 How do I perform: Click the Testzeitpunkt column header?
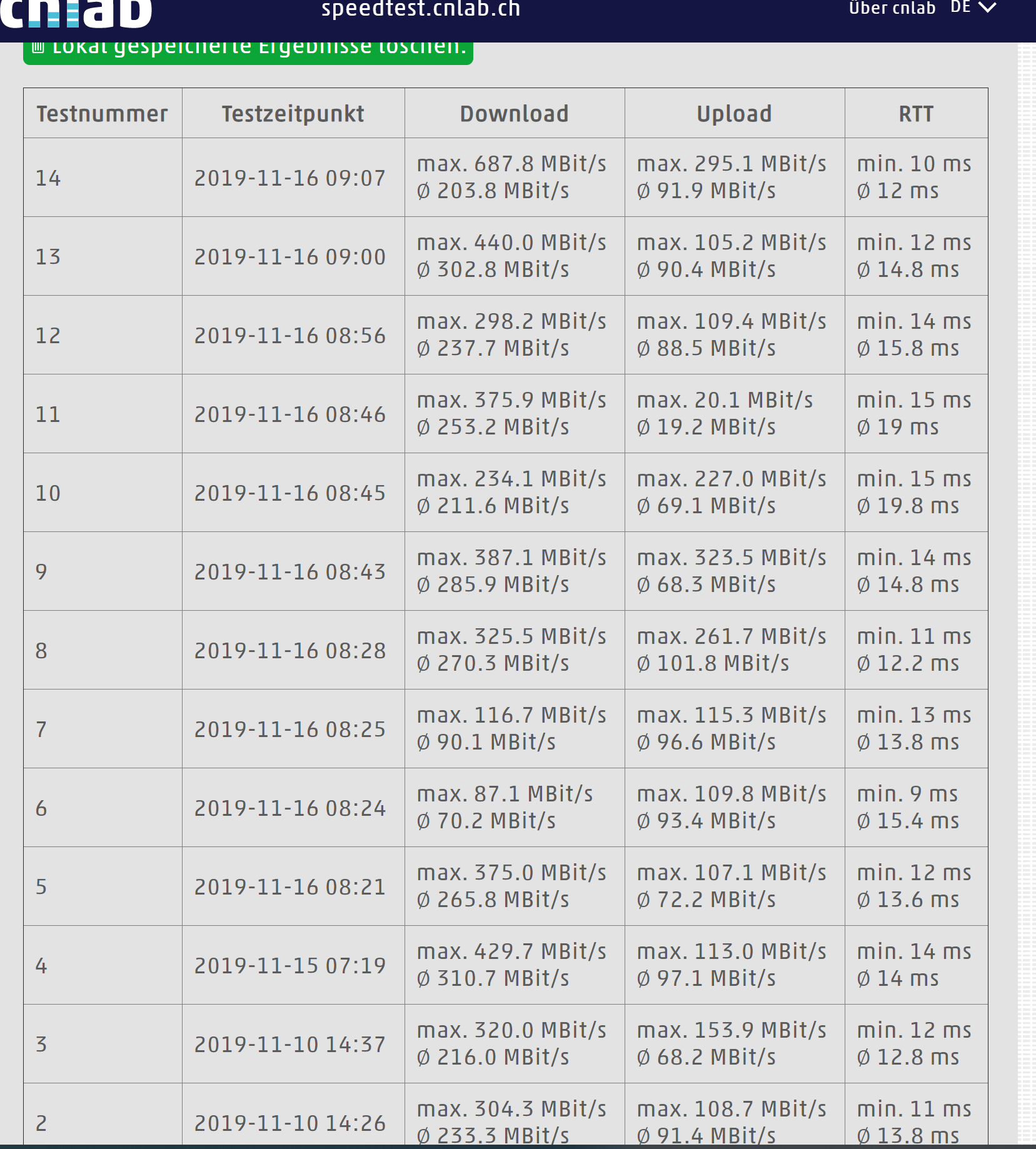click(293, 114)
